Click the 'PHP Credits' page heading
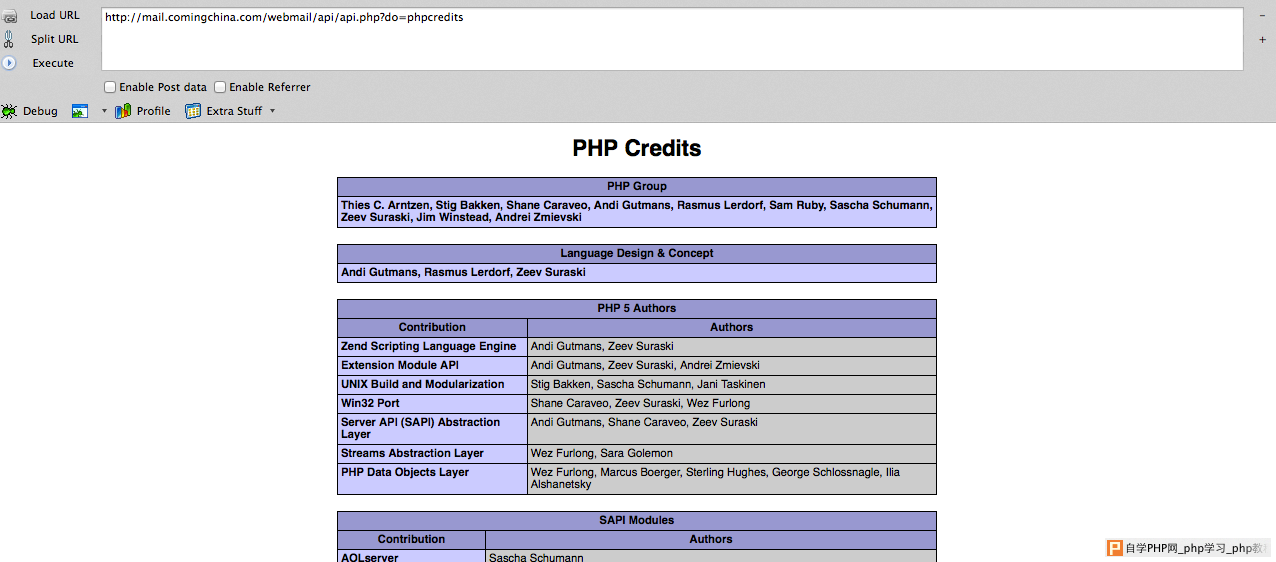The width and height of the screenshot is (1276, 562). click(637, 148)
